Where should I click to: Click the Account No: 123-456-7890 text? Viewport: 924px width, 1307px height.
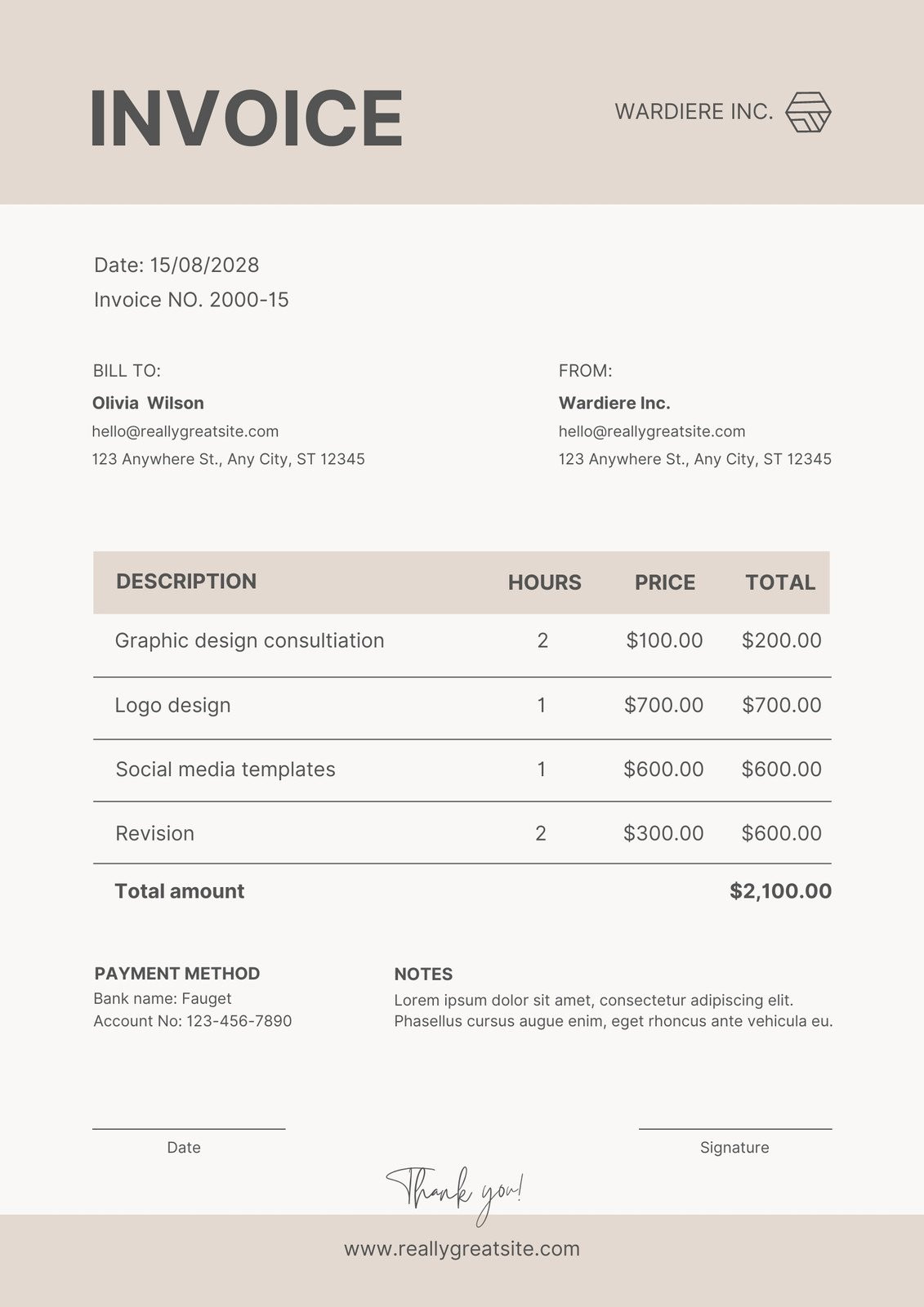193,1021
